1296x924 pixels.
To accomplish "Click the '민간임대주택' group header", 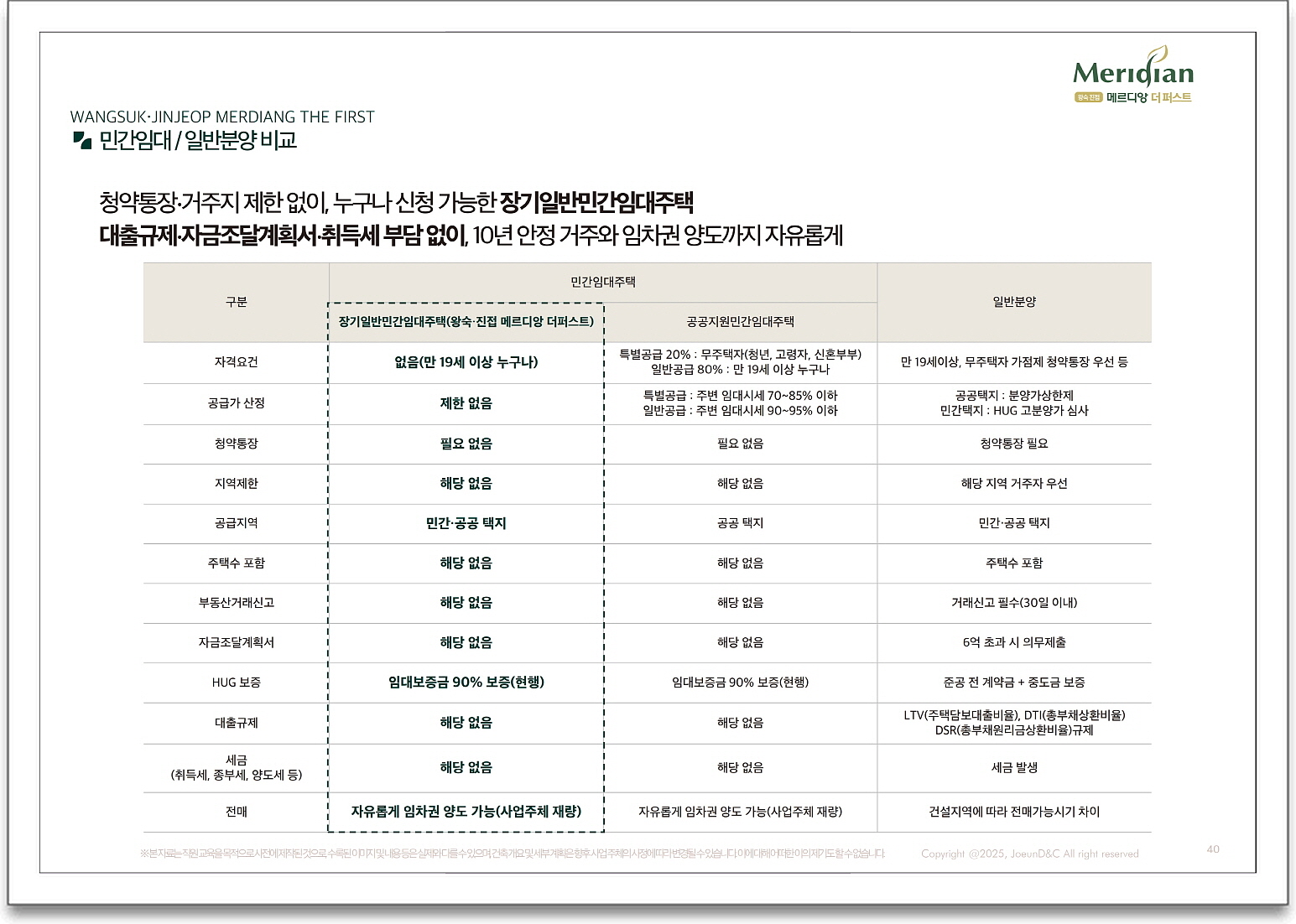I will 603,282.
